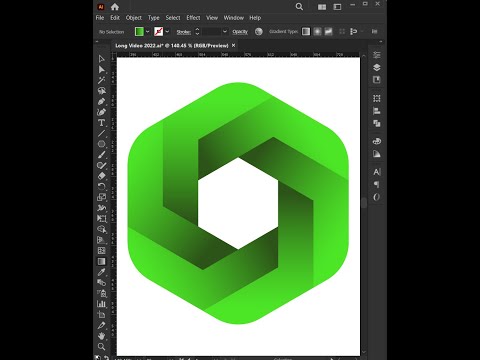The width and height of the screenshot is (480, 360).
Task: Open the Paragraph panel icon
Action: 377,185
